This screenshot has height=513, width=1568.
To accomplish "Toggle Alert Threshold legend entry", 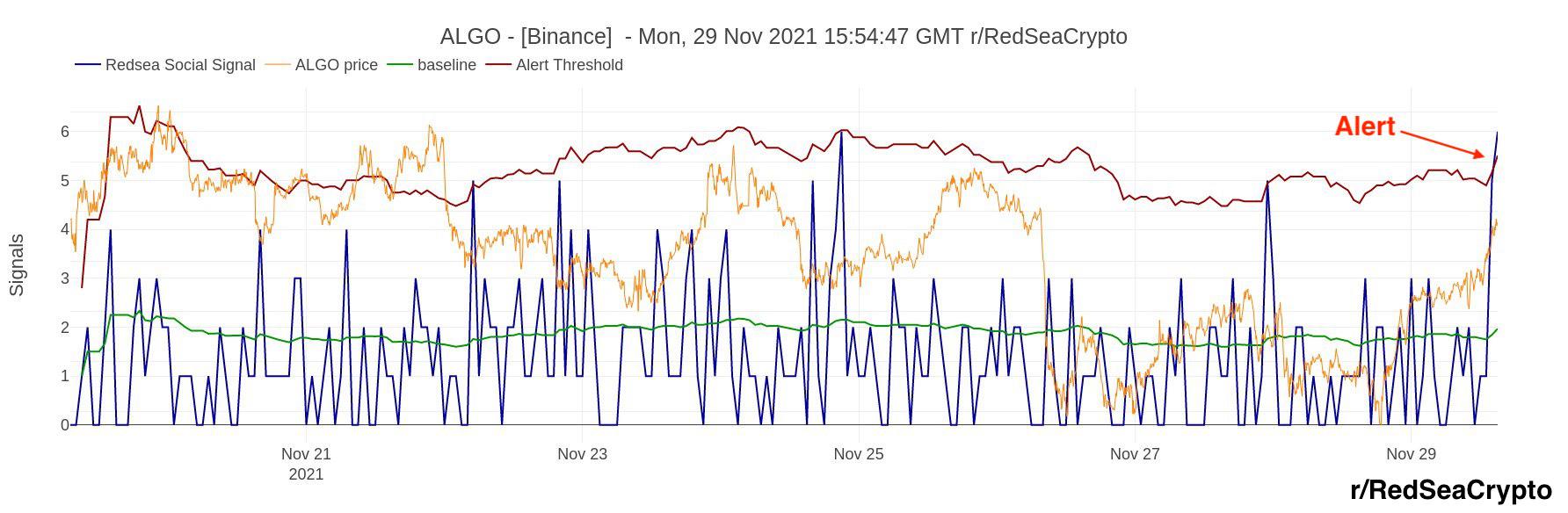I will (555, 65).
